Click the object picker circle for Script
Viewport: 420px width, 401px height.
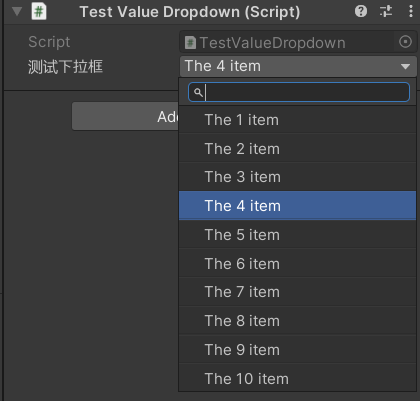(405, 42)
